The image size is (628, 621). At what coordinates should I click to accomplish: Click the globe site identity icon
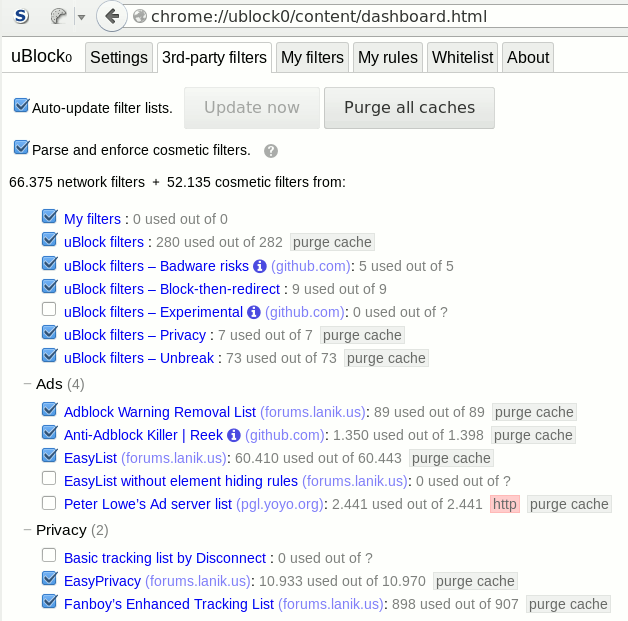pos(140,16)
